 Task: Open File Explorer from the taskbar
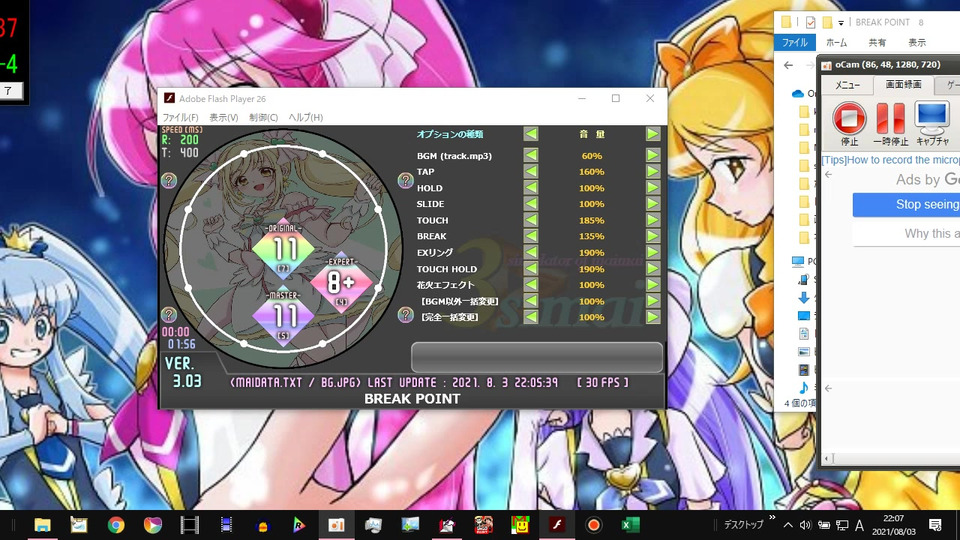[x=42, y=525]
